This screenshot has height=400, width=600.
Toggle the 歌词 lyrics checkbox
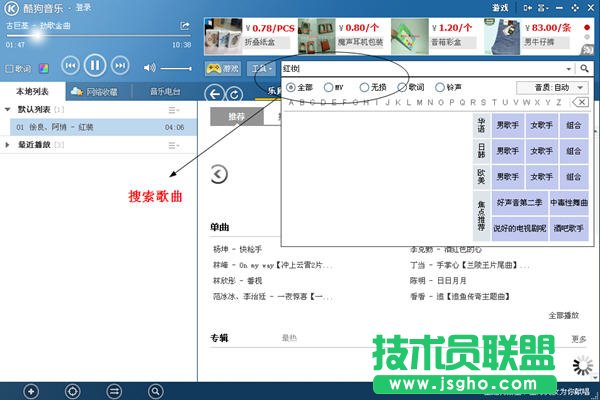click(x=9, y=69)
